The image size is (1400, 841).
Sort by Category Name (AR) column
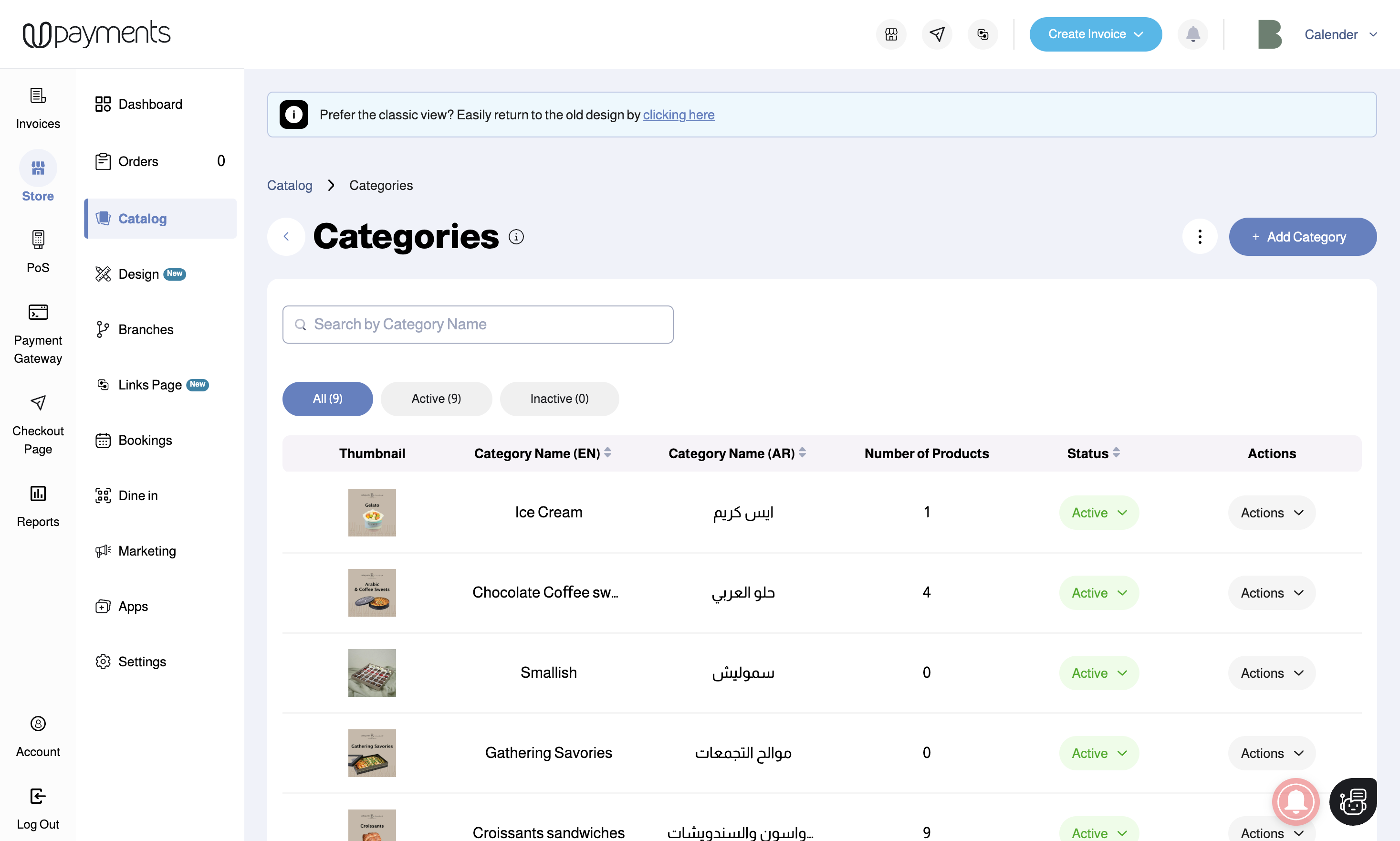[802, 453]
